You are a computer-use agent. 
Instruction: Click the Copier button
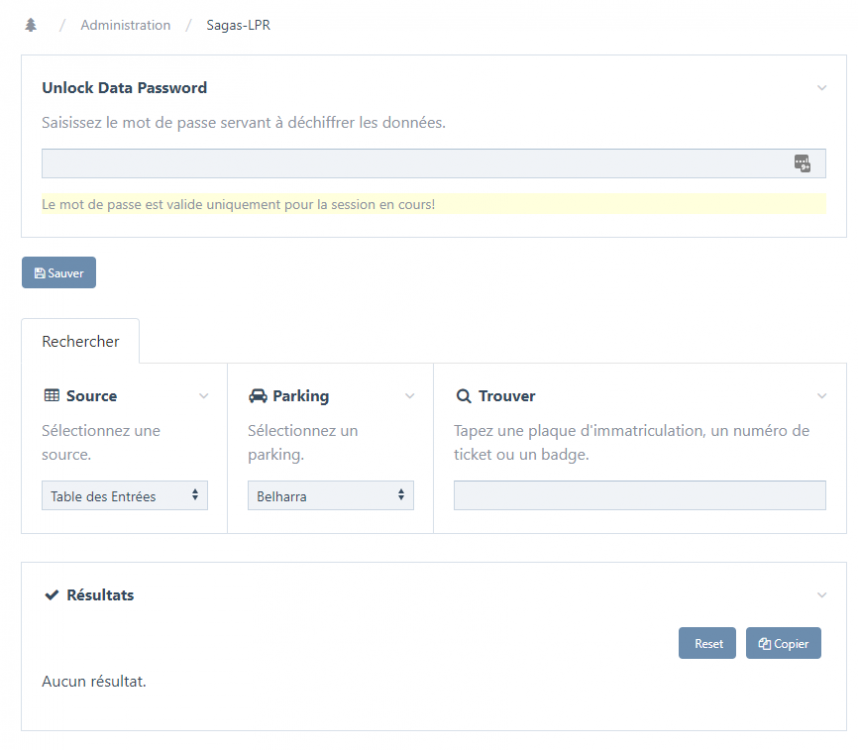pos(783,643)
